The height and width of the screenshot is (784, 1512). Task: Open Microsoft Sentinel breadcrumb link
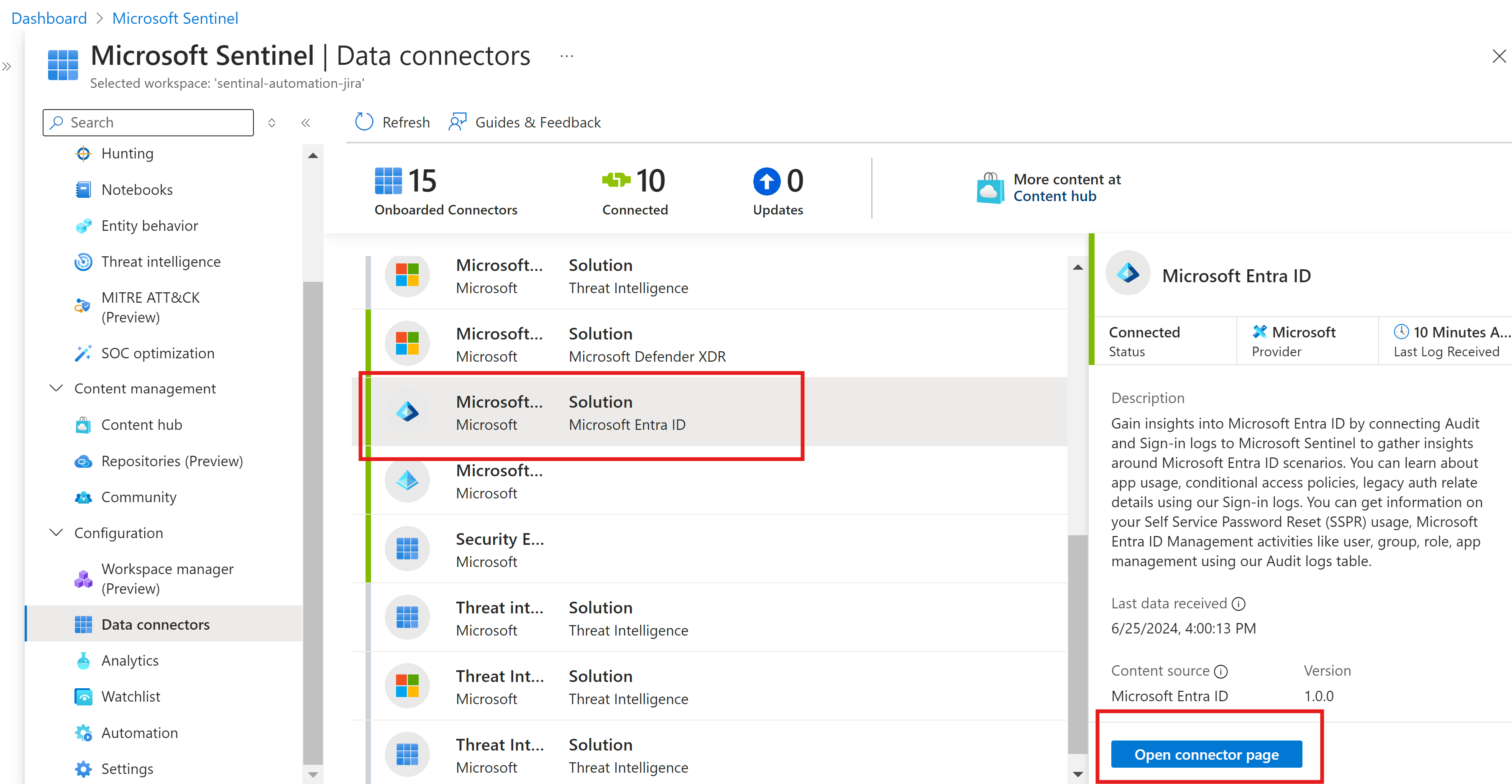coord(175,18)
